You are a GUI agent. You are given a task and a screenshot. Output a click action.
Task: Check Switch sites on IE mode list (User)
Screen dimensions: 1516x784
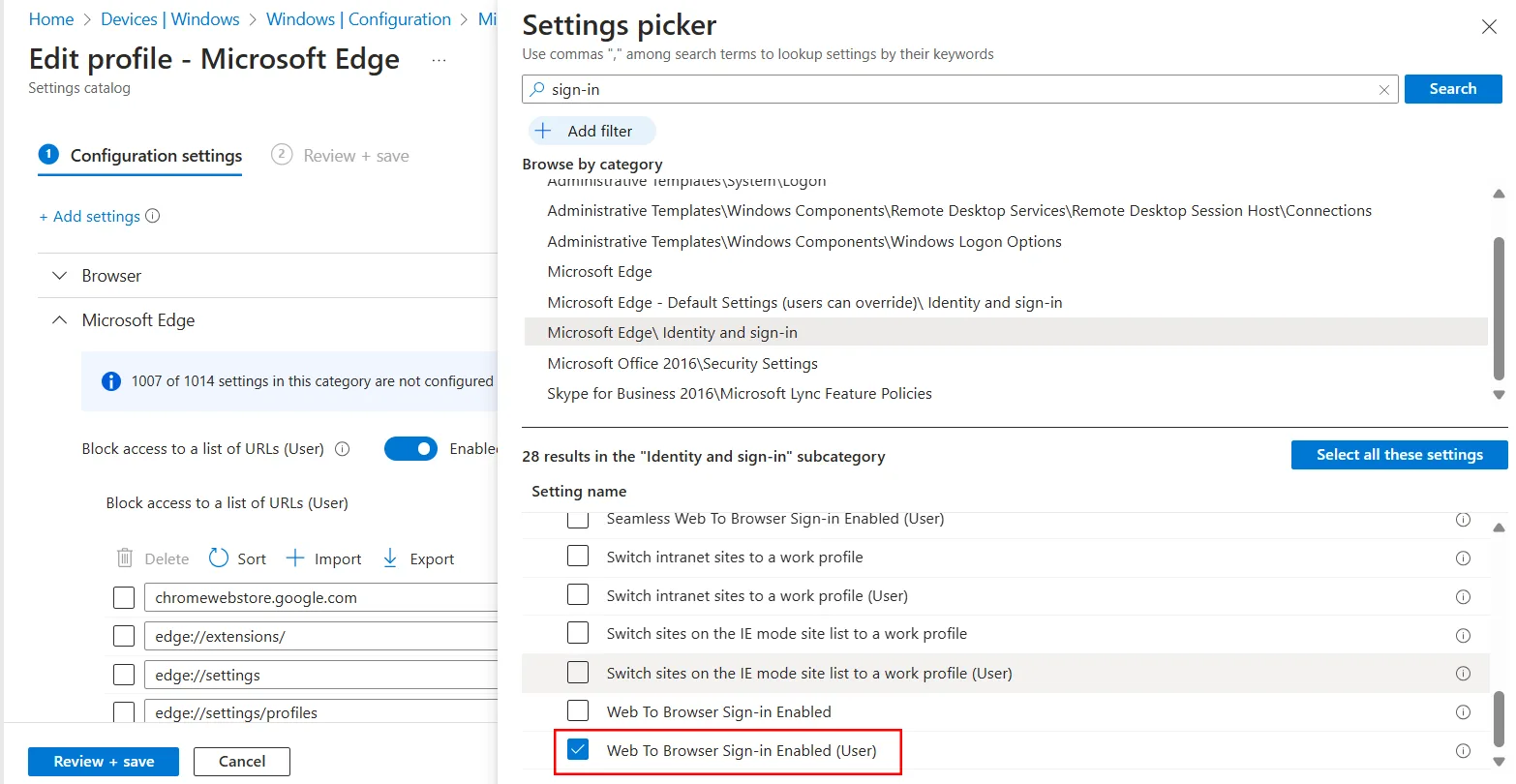[578, 672]
